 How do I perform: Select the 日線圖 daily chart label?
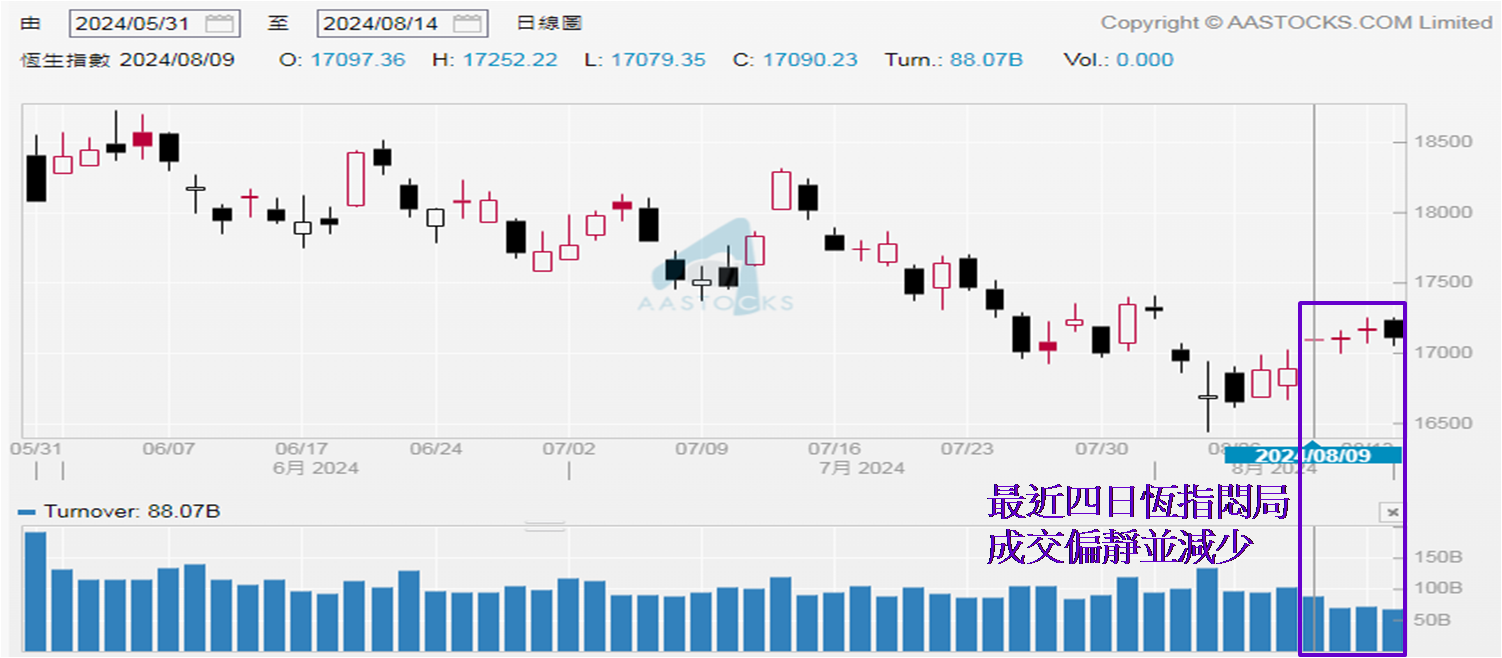[549, 23]
